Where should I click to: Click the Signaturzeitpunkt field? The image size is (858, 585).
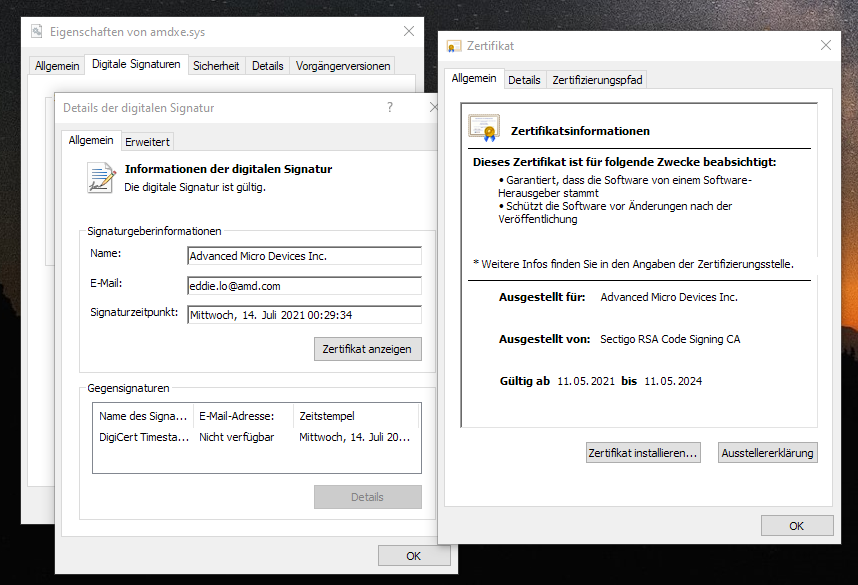click(304, 315)
